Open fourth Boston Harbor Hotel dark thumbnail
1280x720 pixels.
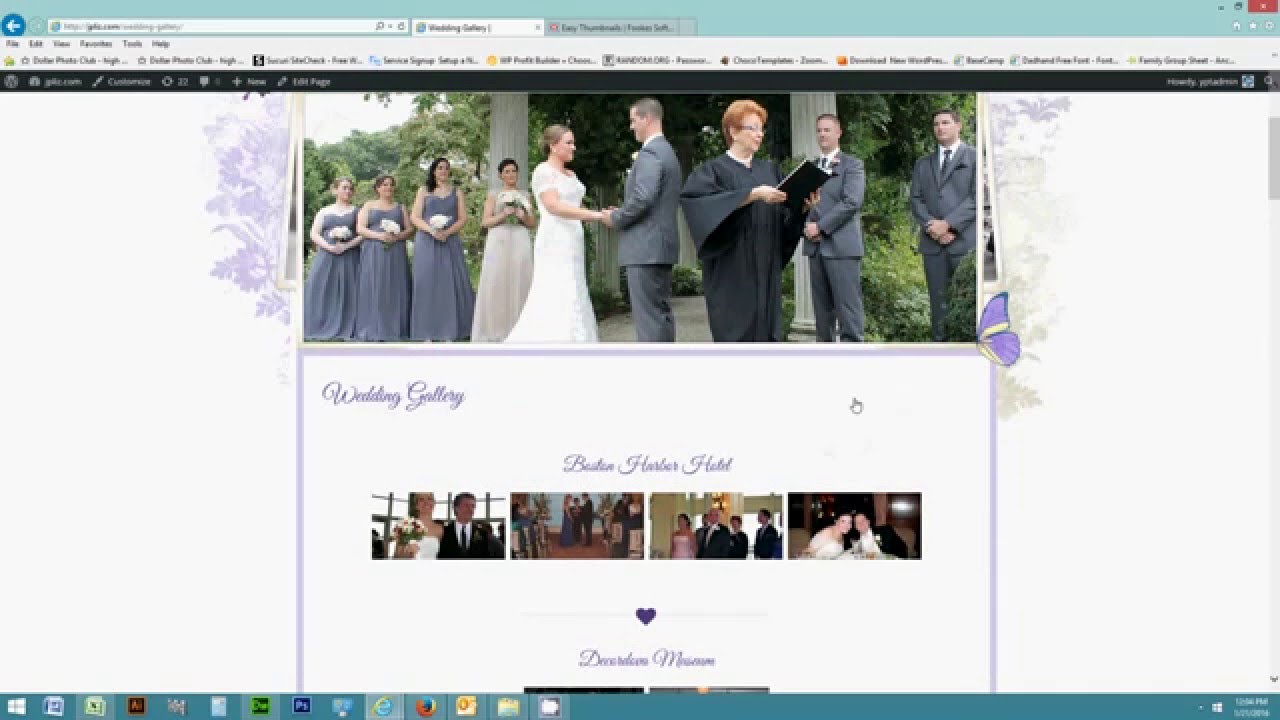click(x=854, y=526)
